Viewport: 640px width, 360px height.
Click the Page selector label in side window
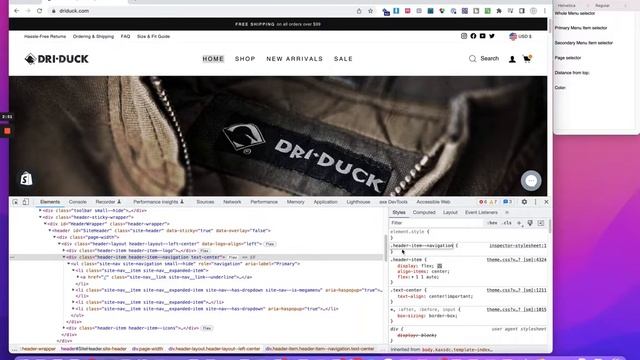[568, 58]
